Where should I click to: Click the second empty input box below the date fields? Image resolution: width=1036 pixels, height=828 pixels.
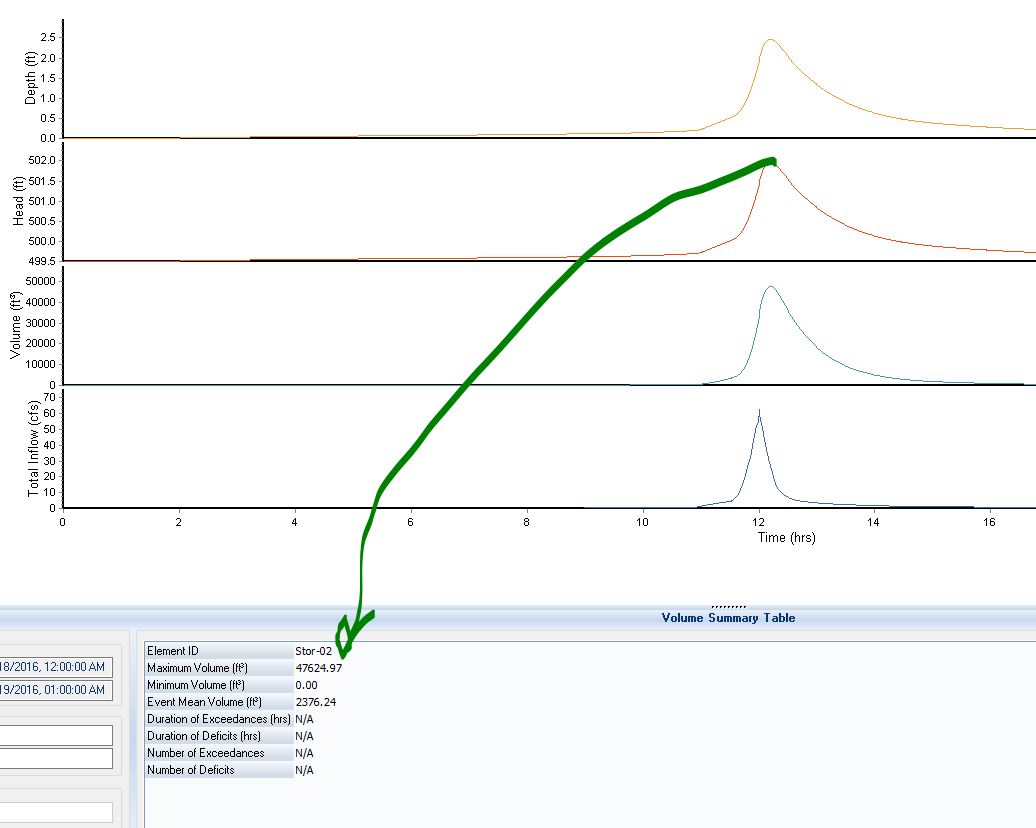(56, 758)
